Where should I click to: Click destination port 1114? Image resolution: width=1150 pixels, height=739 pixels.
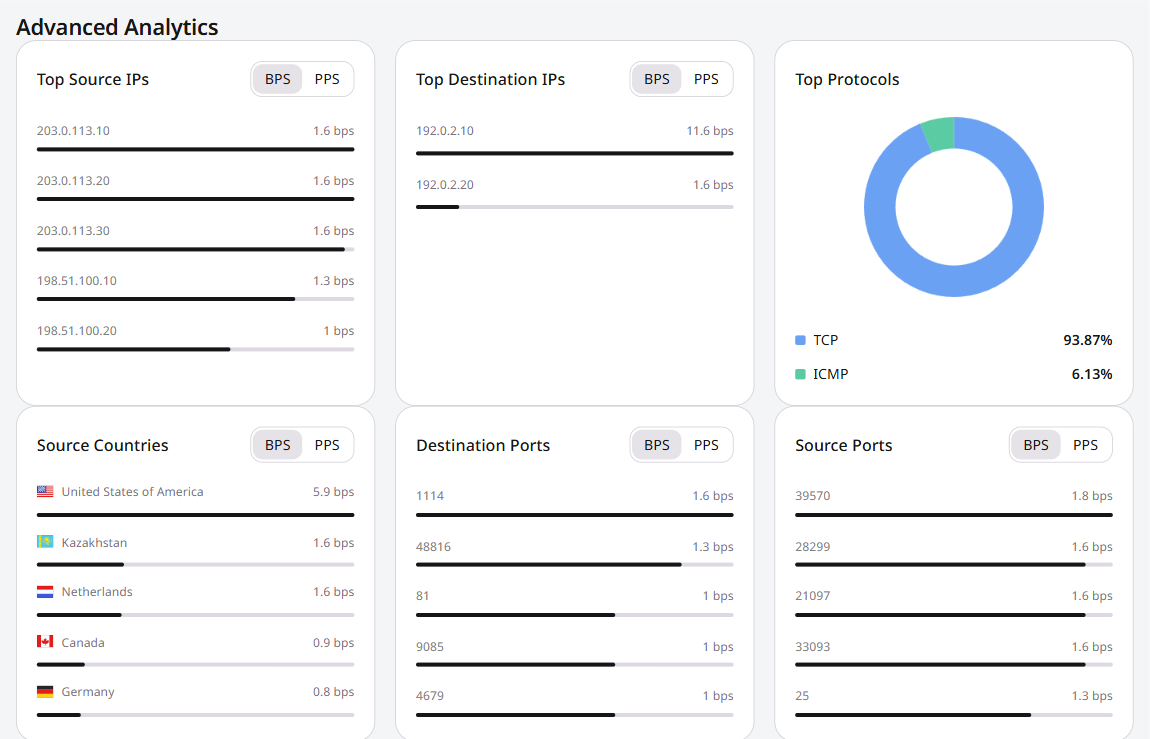[x=430, y=496]
